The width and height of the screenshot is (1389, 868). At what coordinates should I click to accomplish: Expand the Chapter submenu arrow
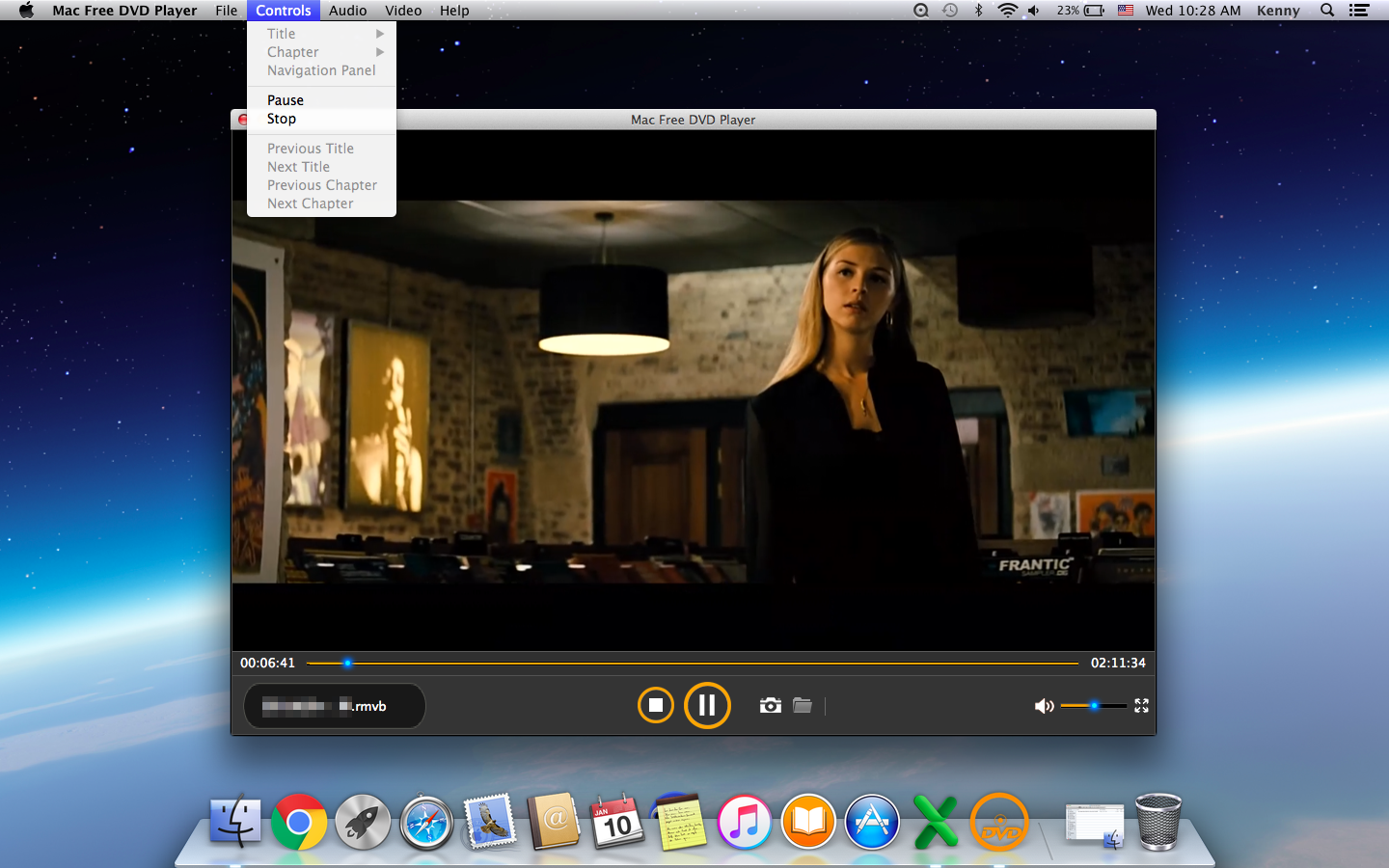(380, 52)
